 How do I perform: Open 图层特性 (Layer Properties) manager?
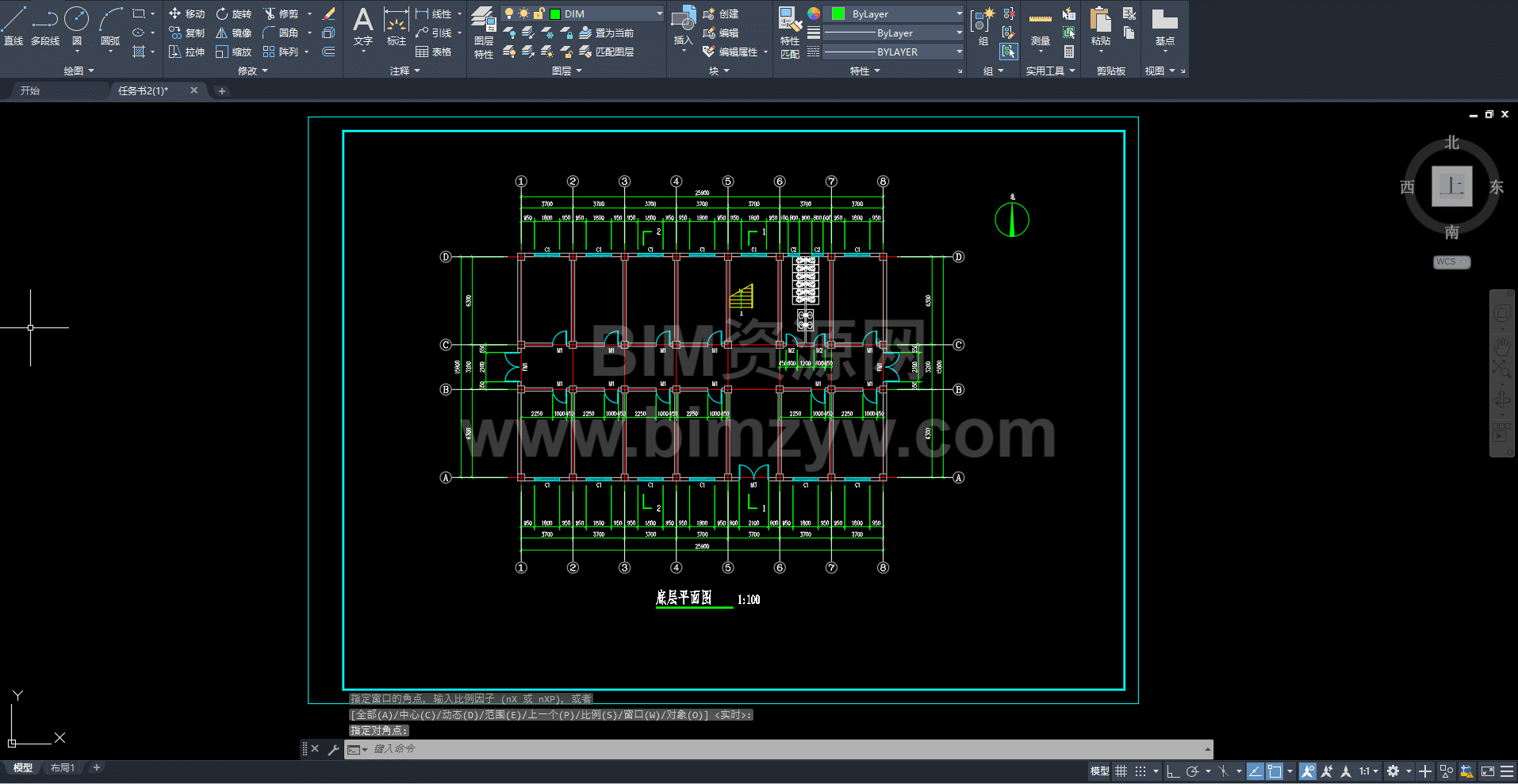(x=484, y=32)
